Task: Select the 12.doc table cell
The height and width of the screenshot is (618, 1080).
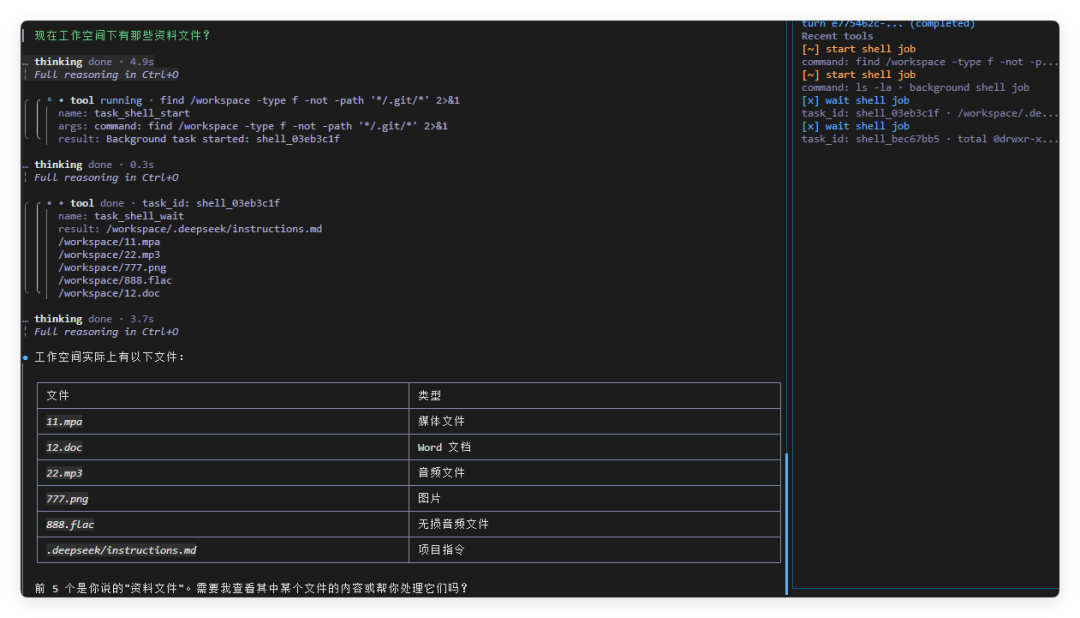Action: tap(223, 447)
